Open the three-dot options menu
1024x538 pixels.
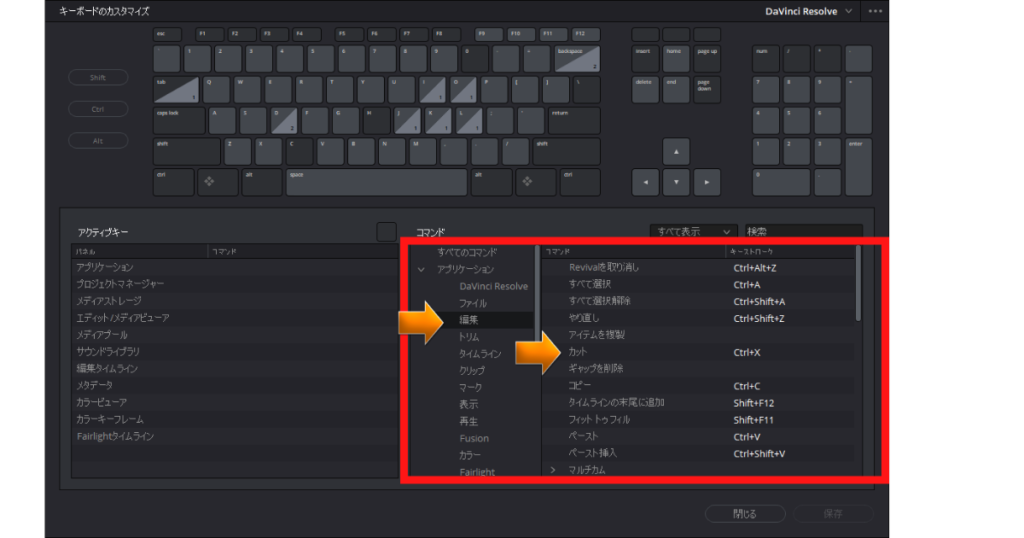coord(876,11)
